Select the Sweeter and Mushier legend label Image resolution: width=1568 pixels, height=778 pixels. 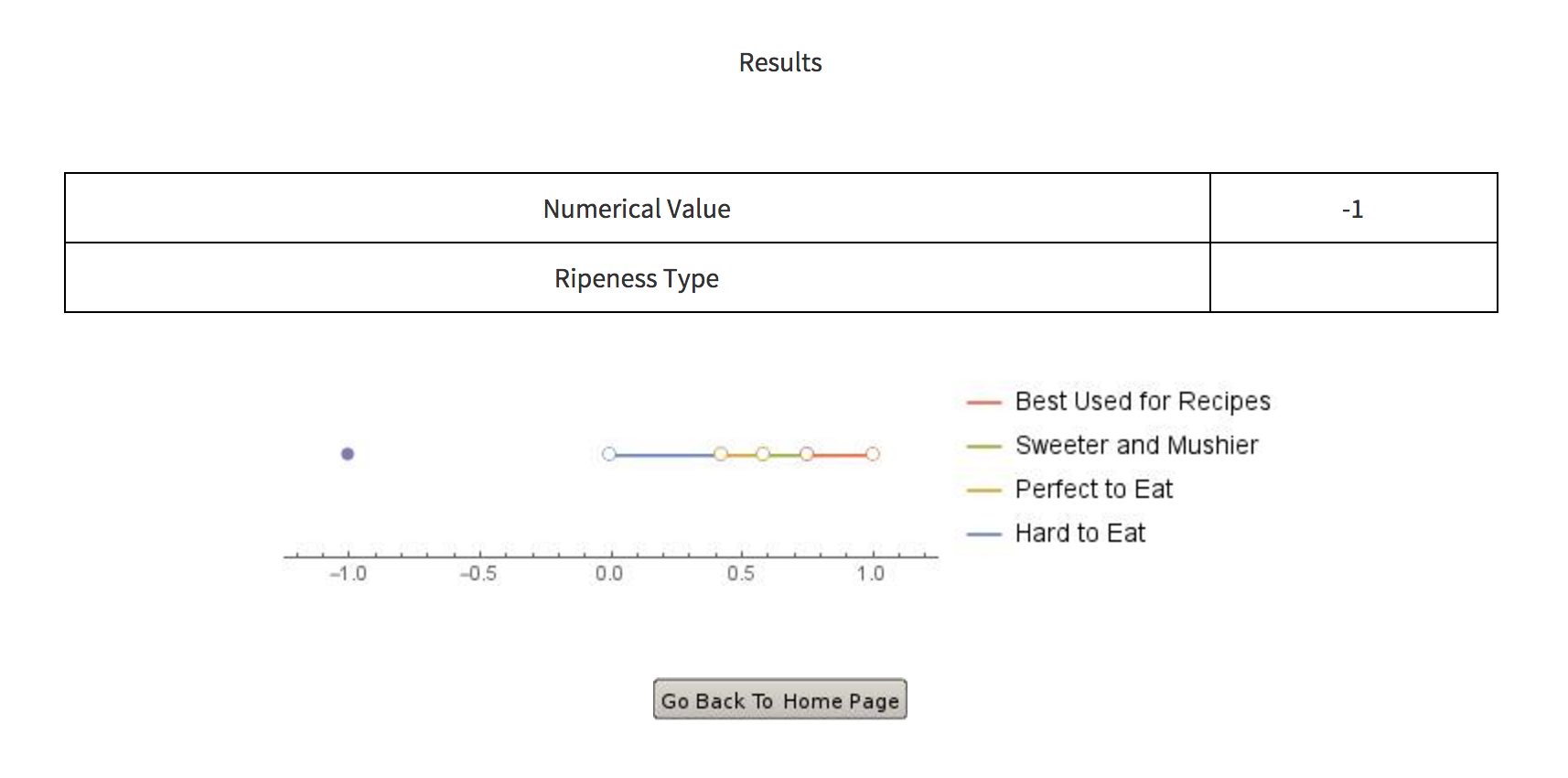pos(1136,445)
